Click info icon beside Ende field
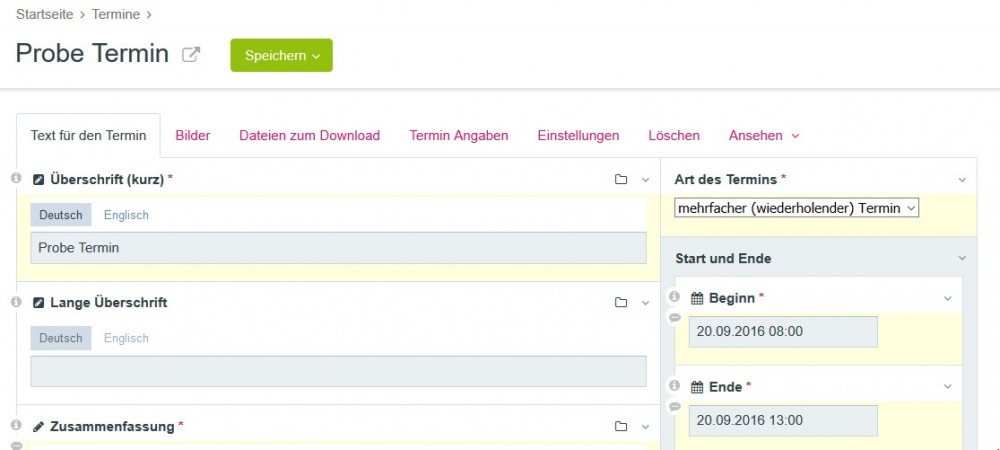 coord(675,386)
